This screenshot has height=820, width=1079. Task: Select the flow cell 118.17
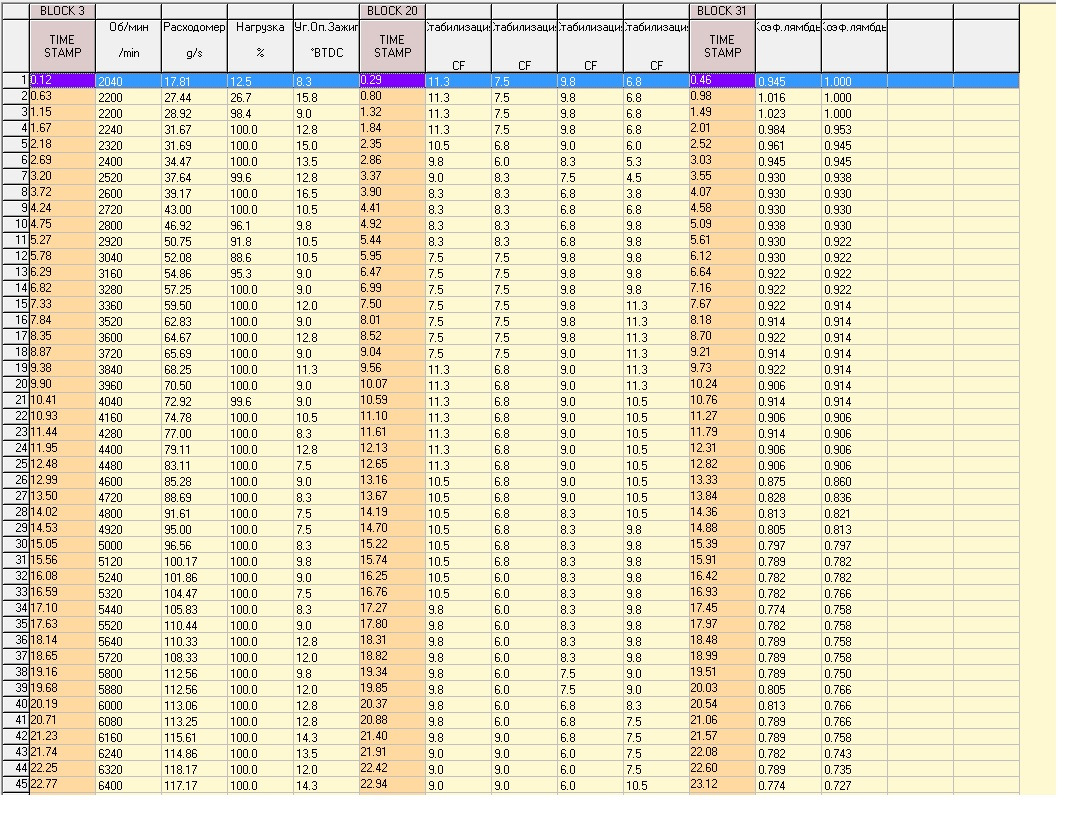194,770
